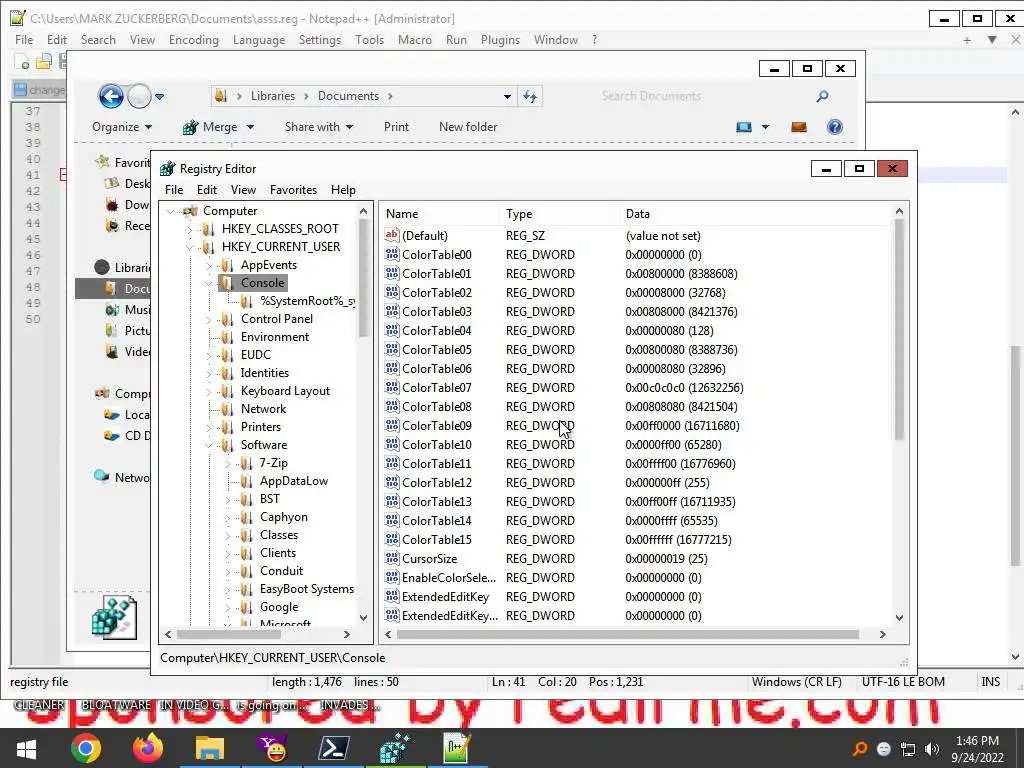Click Libraries in the Explorer breadcrumb

[x=273, y=96]
